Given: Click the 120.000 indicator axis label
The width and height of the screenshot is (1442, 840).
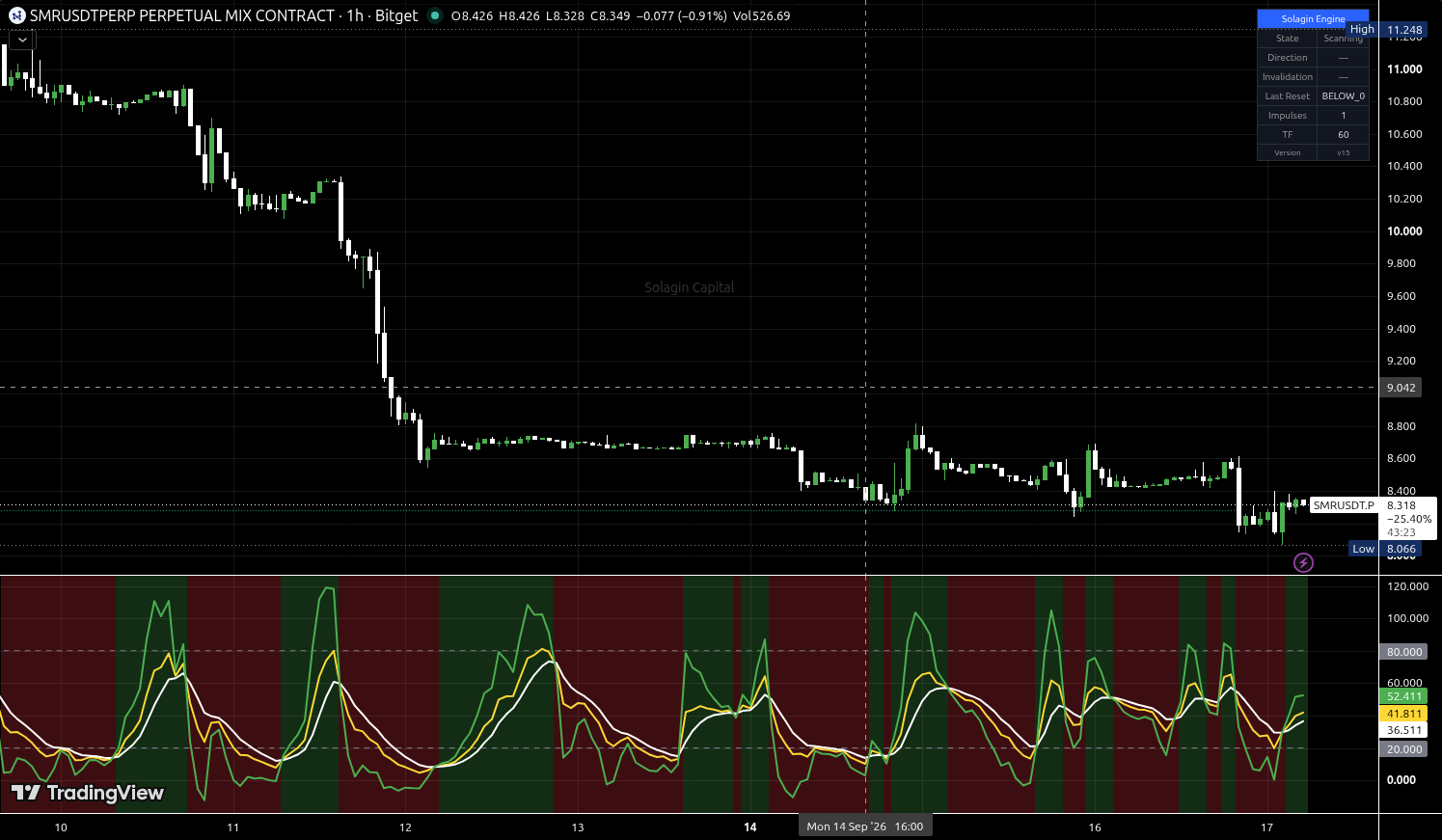Looking at the screenshot, I should 1407,586.
